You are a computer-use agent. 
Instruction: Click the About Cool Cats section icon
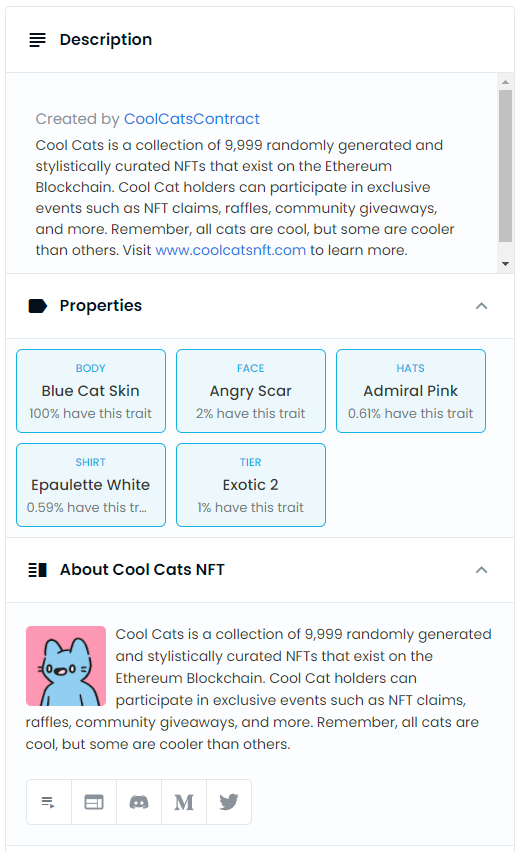coord(37,569)
